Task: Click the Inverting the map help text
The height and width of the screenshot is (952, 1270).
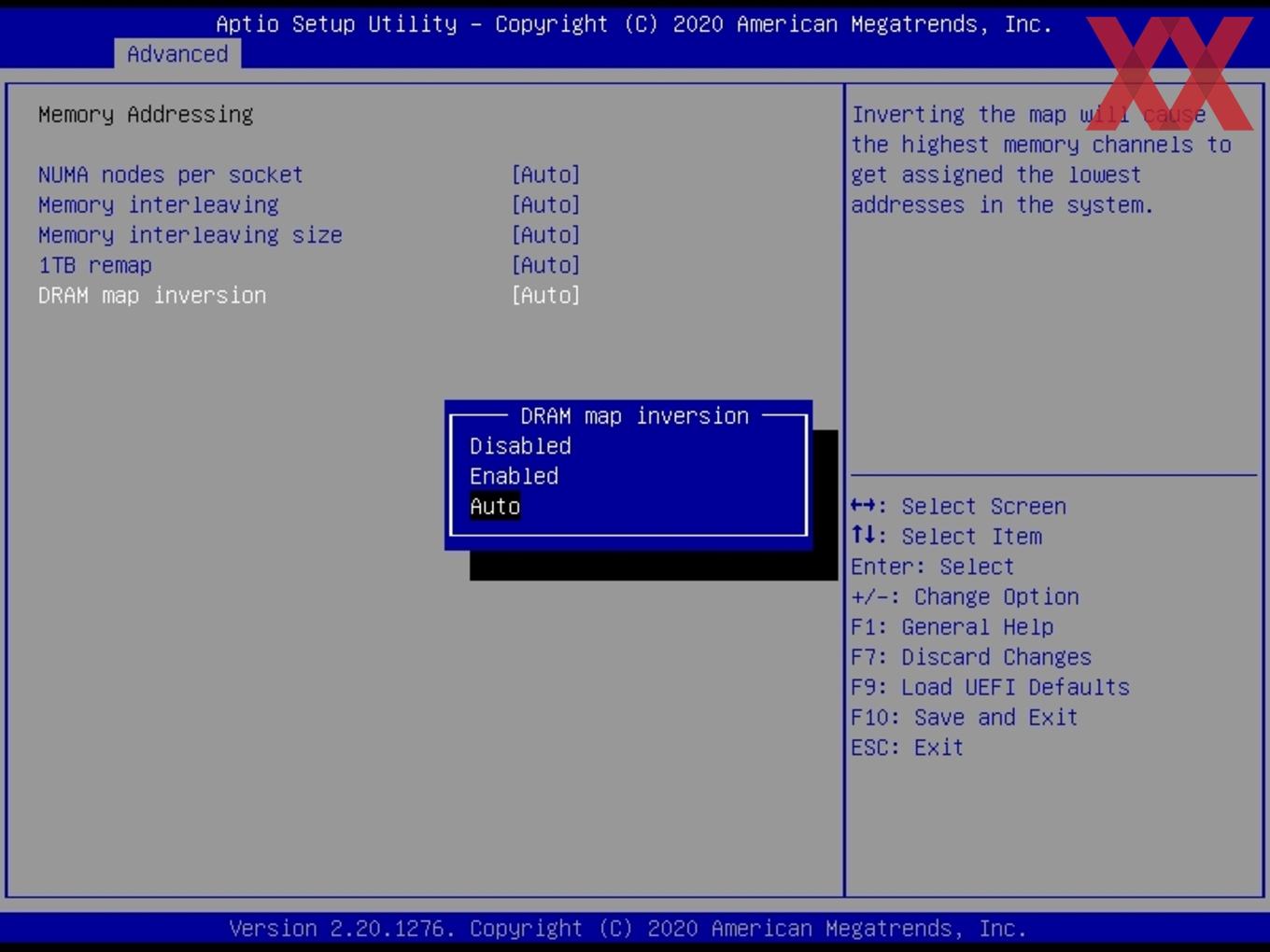Action: point(1041,160)
